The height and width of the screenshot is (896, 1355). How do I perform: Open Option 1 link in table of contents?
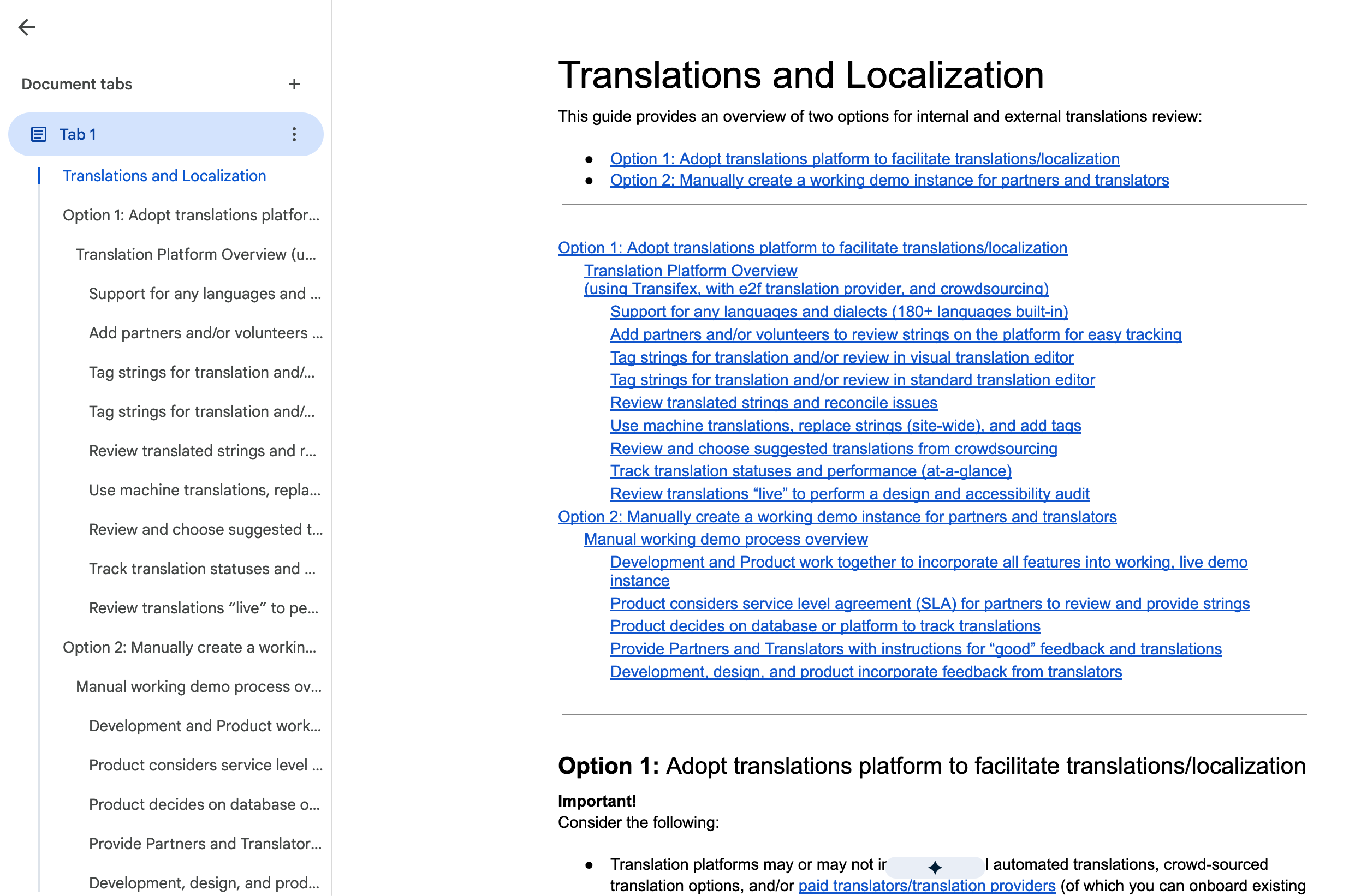tap(812, 248)
